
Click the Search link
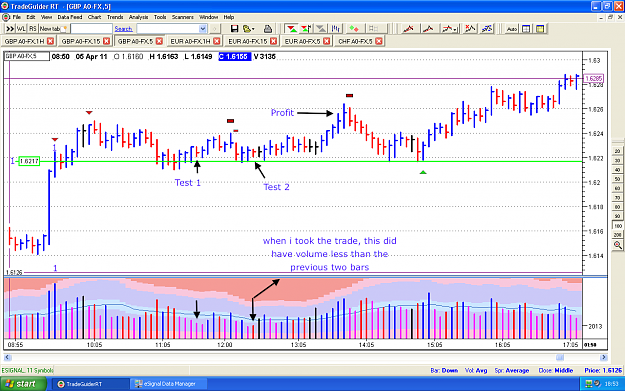(123, 29)
